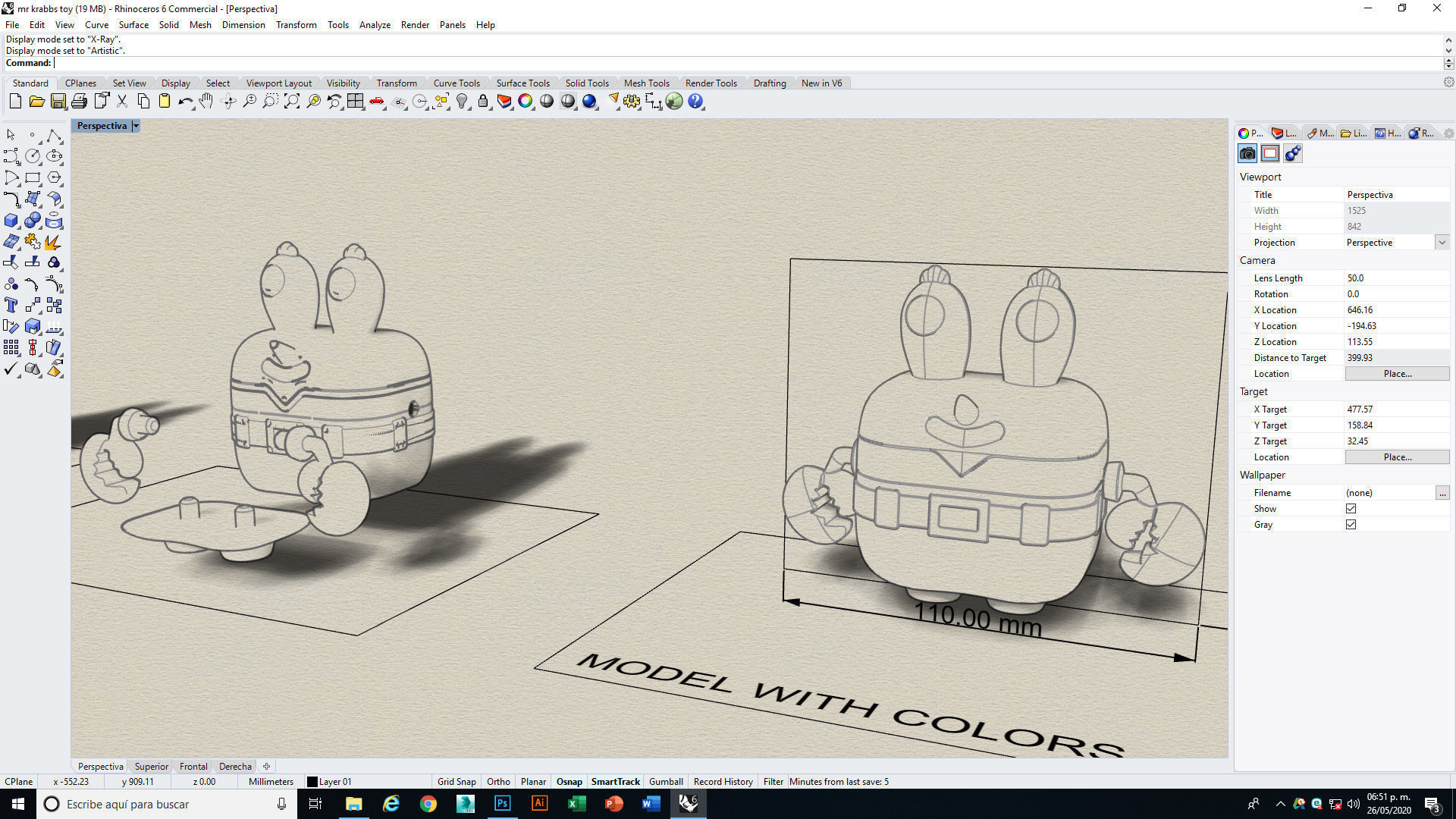Viewport: 1456px width, 819px height.
Task: Toggle the wallpaper Gray checkbox
Action: pos(1351,525)
